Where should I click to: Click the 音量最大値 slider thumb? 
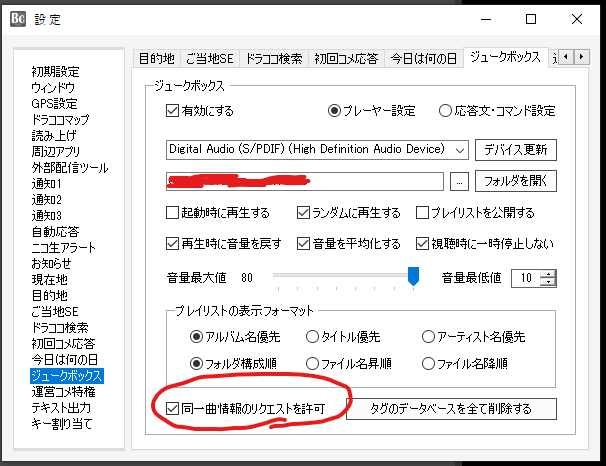coord(414,276)
